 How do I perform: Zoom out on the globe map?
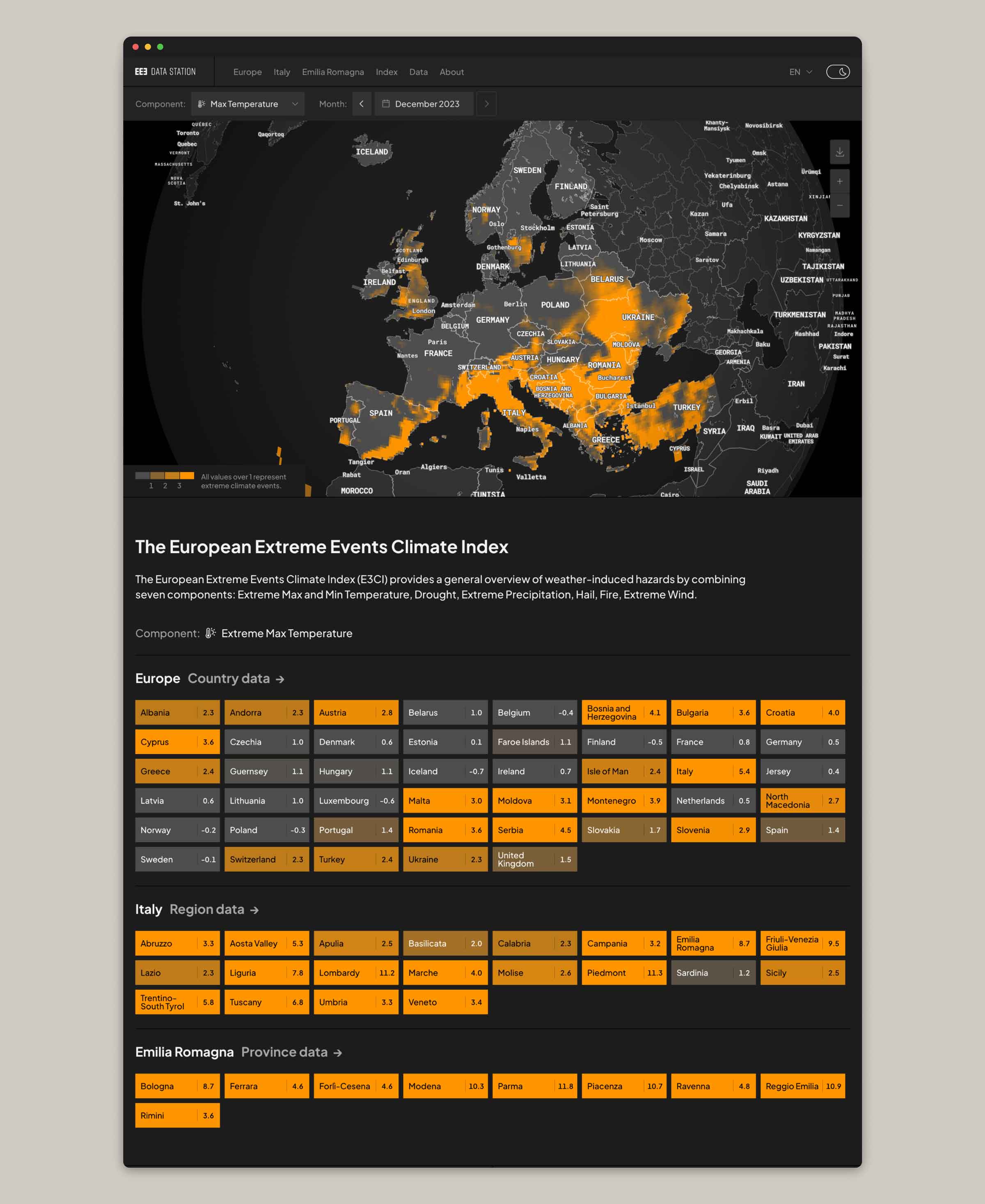tap(840, 205)
